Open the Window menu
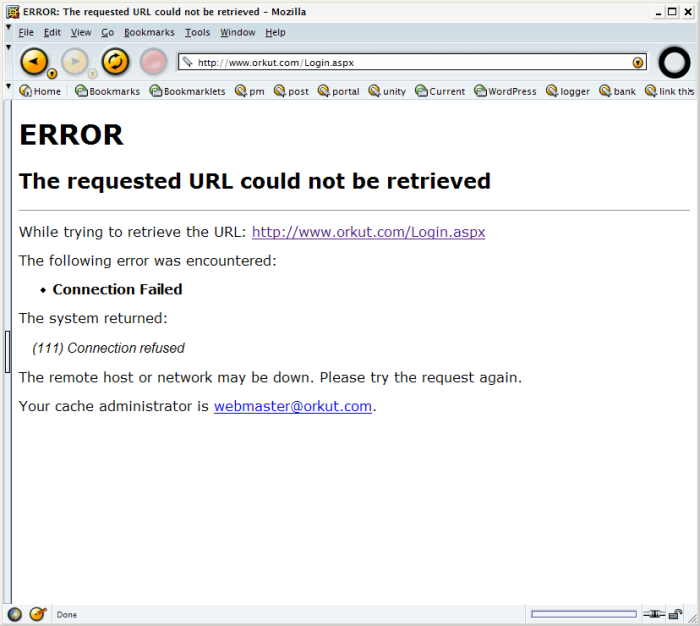 coord(238,32)
